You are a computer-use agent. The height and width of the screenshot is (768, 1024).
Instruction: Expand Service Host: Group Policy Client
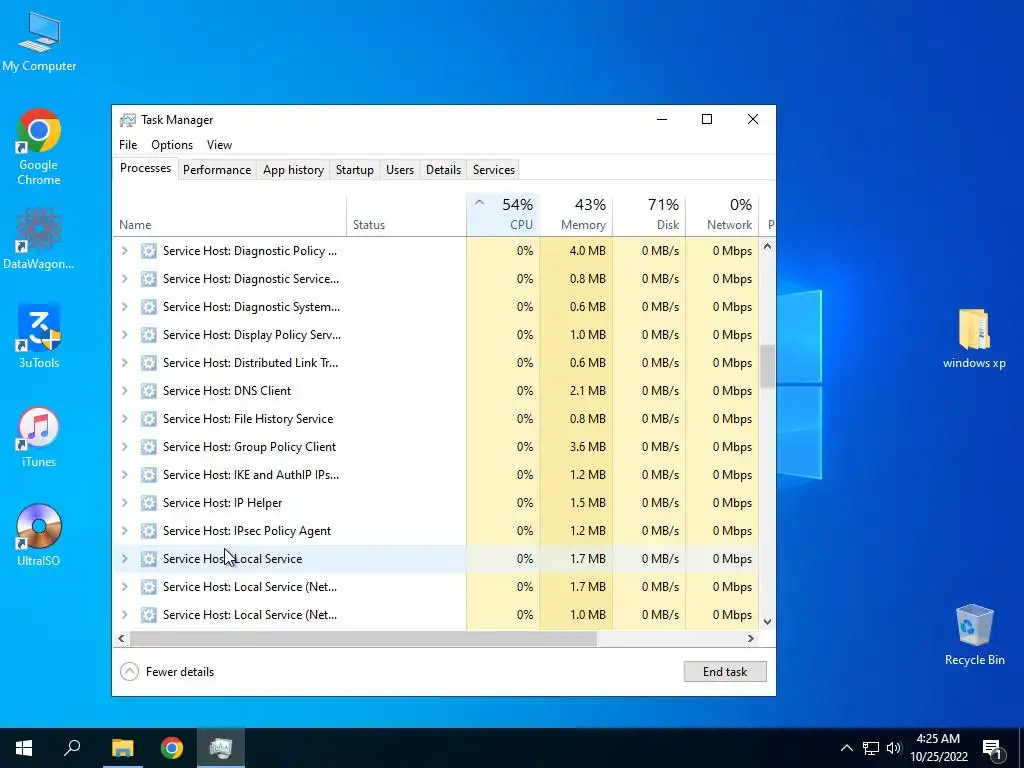tap(124, 447)
